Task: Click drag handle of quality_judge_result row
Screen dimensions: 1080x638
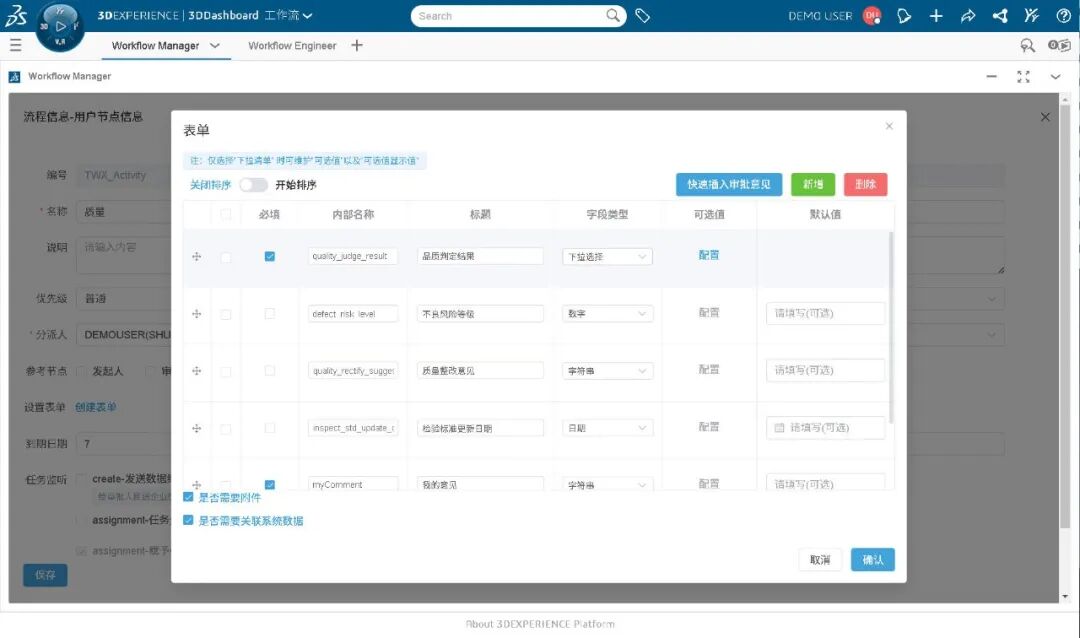Action: pyautogui.click(x=196, y=256)
